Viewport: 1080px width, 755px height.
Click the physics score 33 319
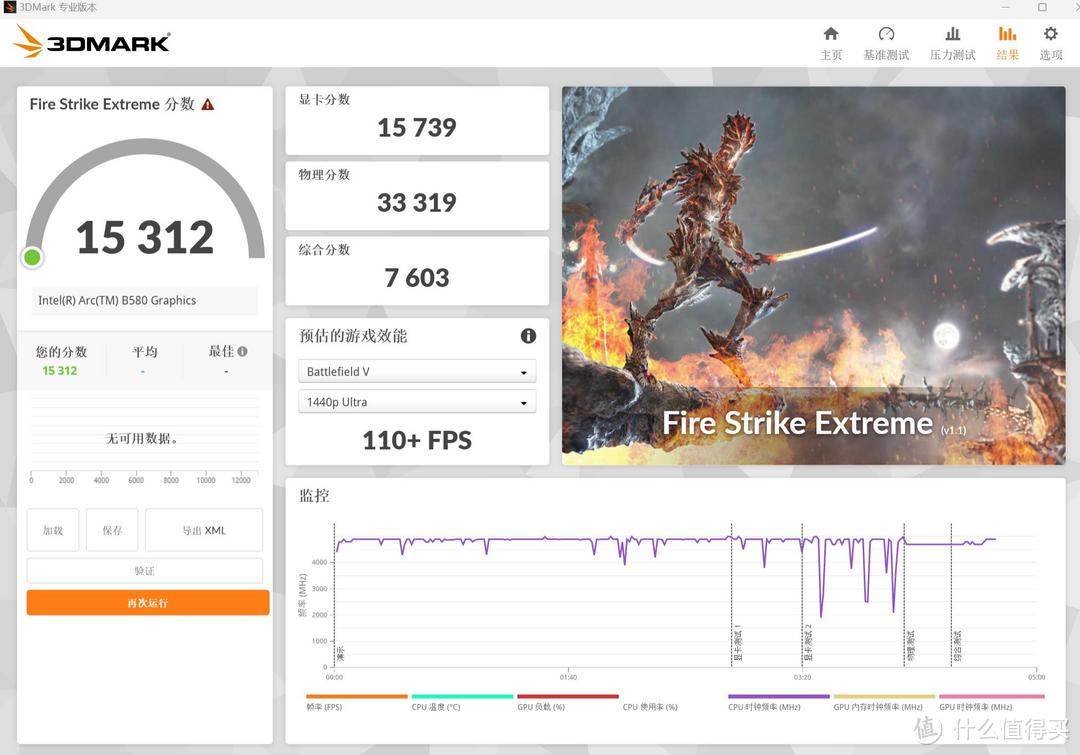tap(417, 203)
